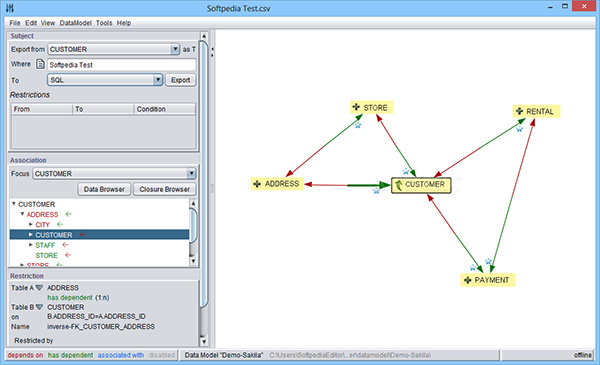Open the File menu
Image resolution: width=600 pixels, height=365 pixels.
(x=15, y=23)
